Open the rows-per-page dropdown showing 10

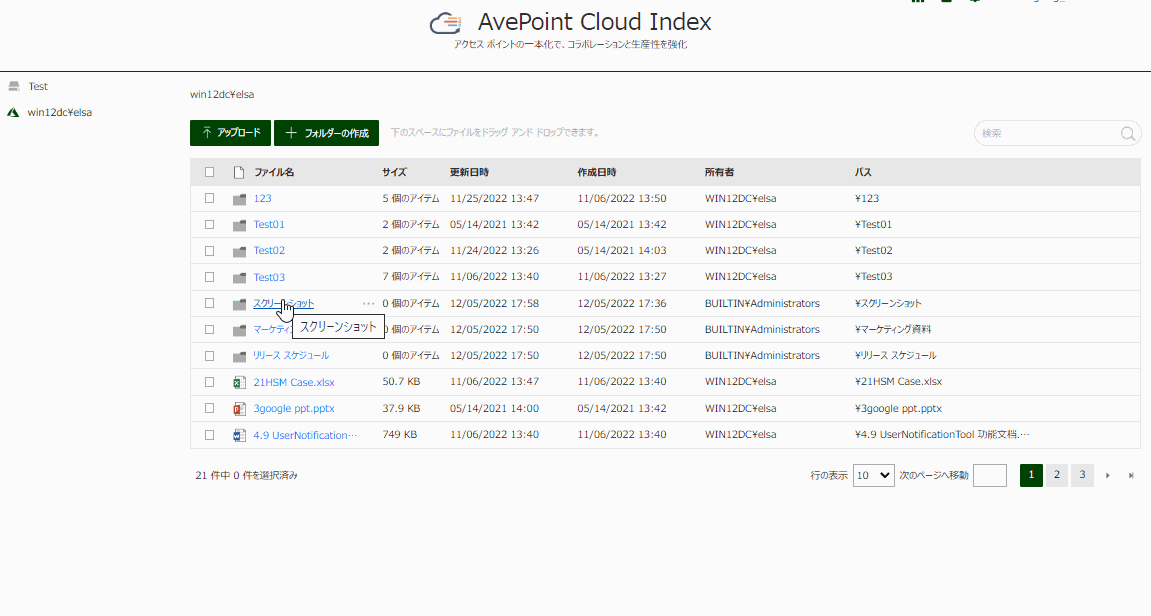coord(874,476)
